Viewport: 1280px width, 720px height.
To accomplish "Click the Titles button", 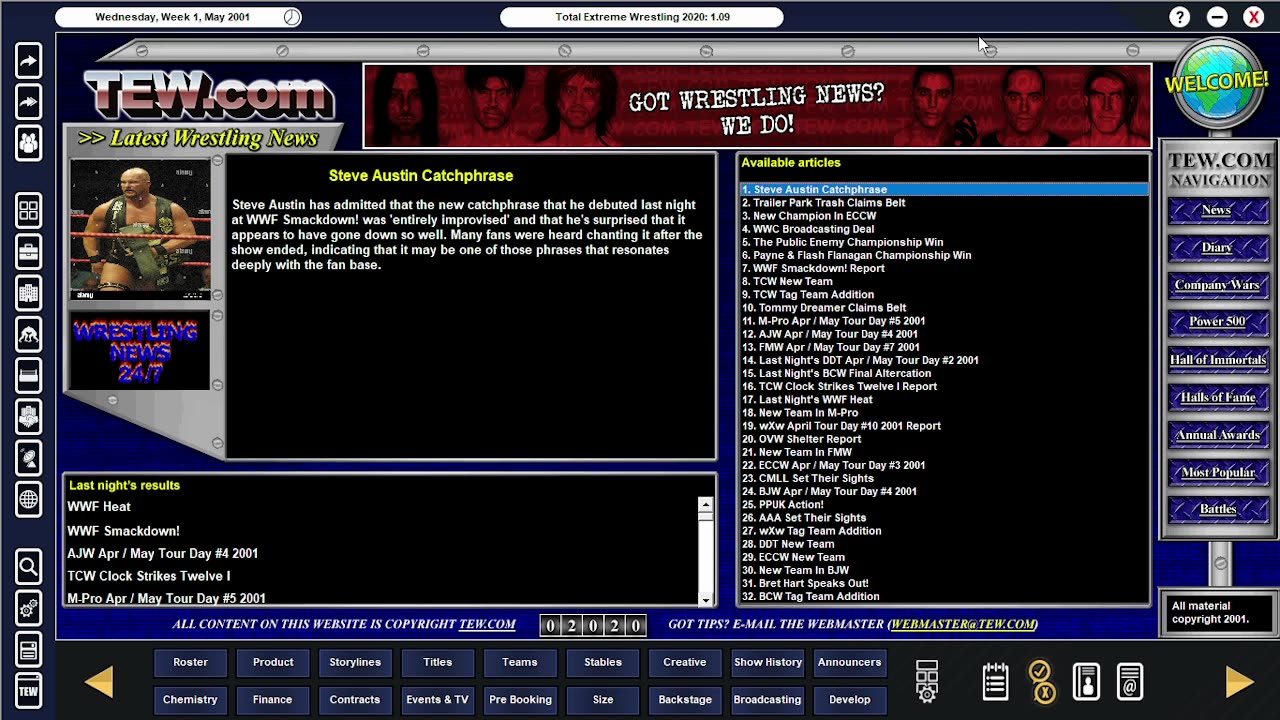I will pos(437,662).
